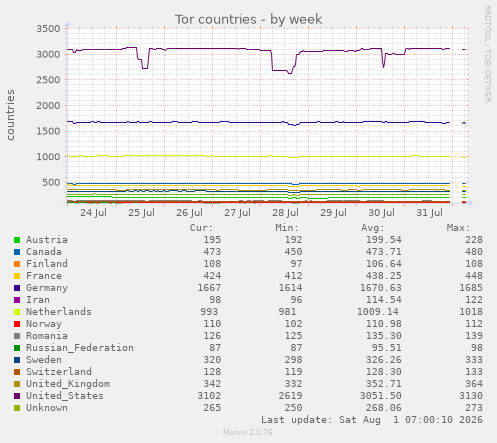Click the '28 Jul' x-axis date
Viewport: 497px width, 443px height.
285,213
